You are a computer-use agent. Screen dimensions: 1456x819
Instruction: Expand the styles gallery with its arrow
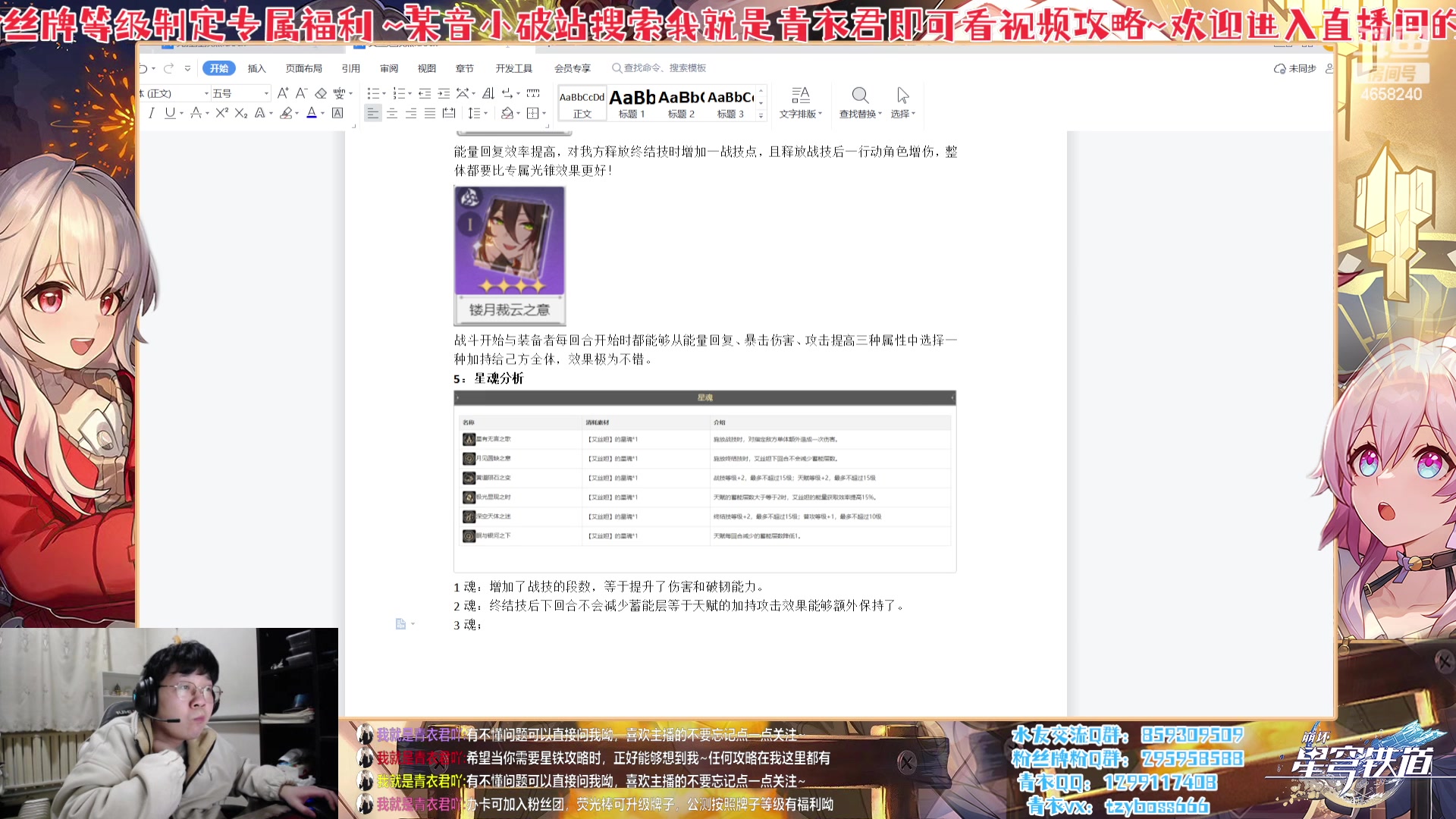tap(761, 115)
